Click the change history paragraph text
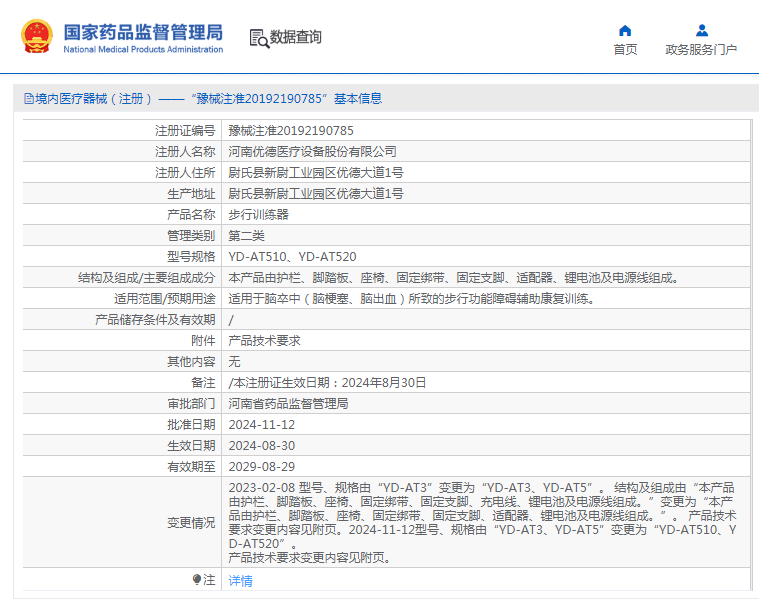The image size is (759, 600). click(x=482, y=523)
